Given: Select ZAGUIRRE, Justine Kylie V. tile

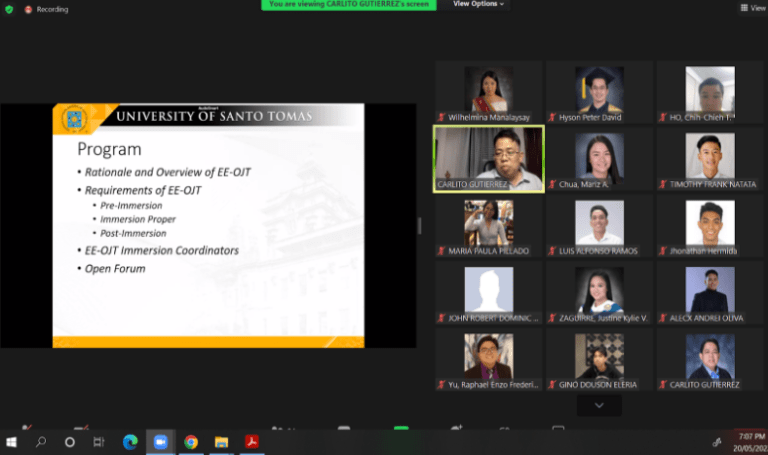Looking at the screenshot, I should click(x=599, y=293).
